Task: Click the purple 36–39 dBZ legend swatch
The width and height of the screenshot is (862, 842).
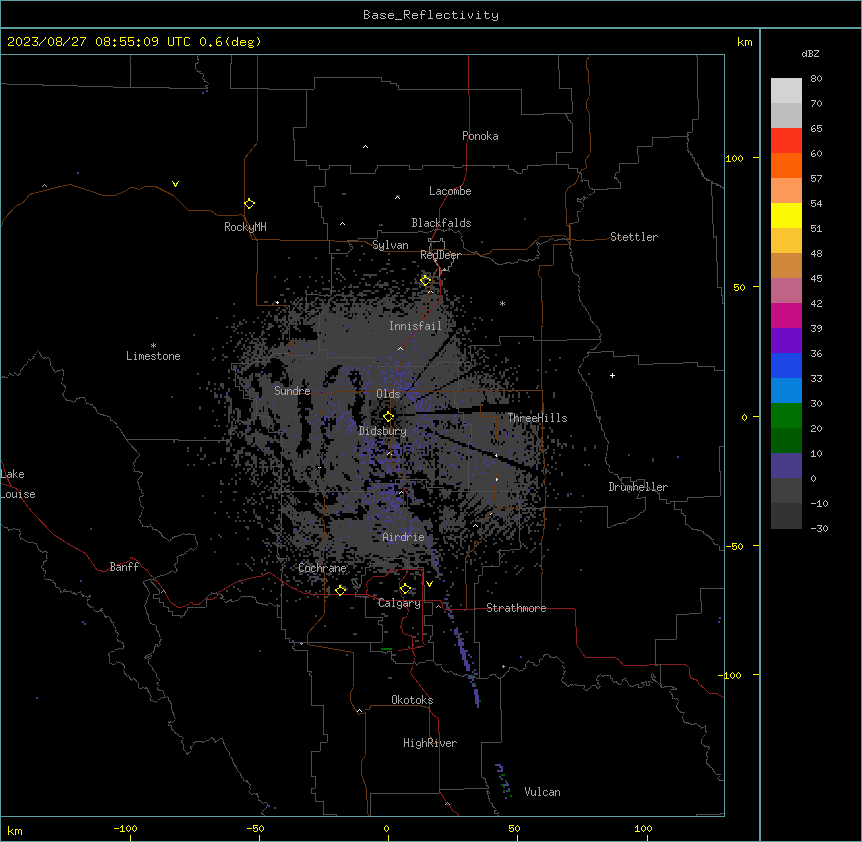Action: click(x=786, y=340)
